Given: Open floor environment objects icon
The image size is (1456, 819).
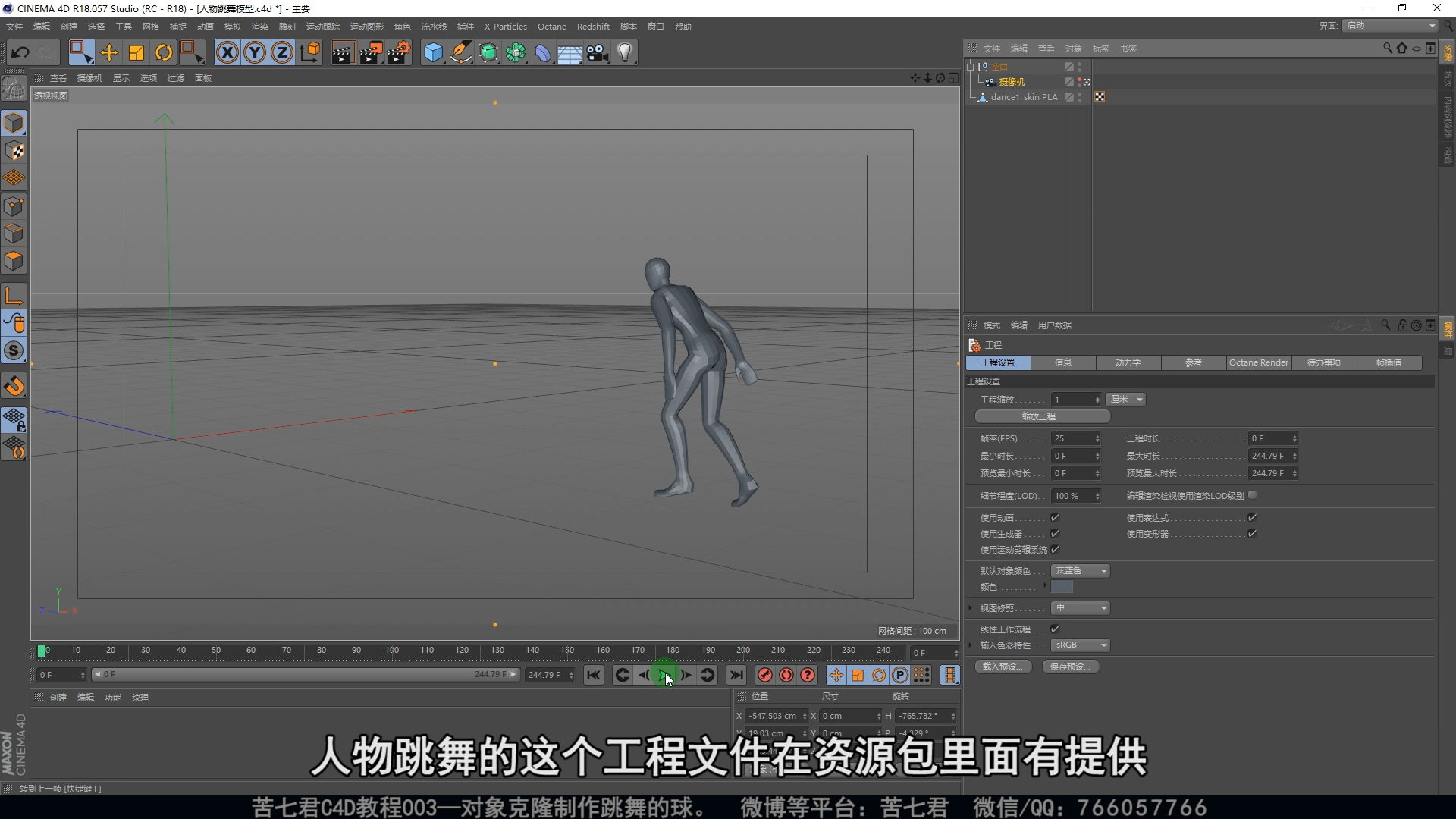Looking at the screenshot, I should coord(570,52).
